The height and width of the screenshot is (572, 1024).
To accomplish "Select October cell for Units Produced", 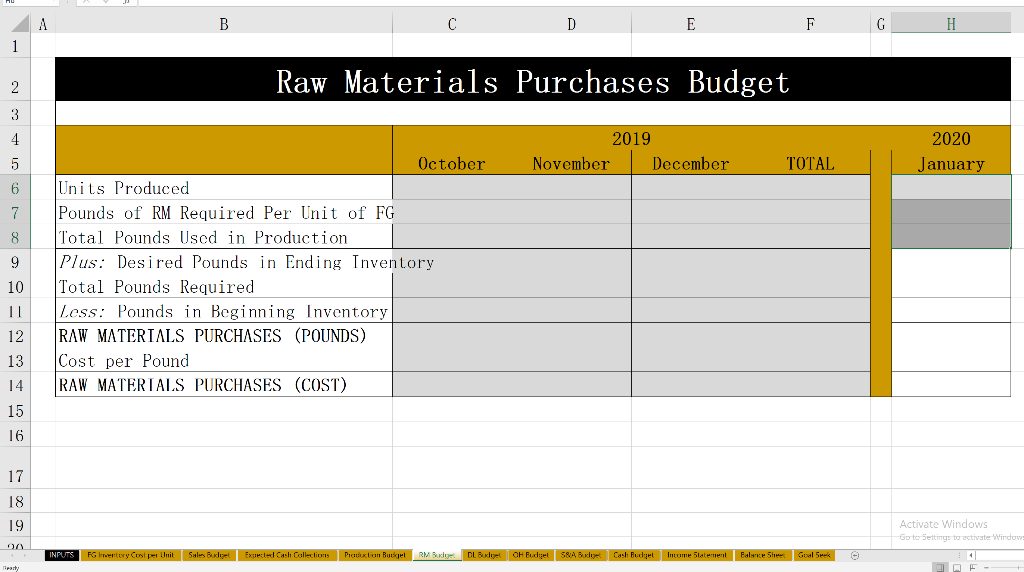I will pyautogui.click(x=452, y=188).
